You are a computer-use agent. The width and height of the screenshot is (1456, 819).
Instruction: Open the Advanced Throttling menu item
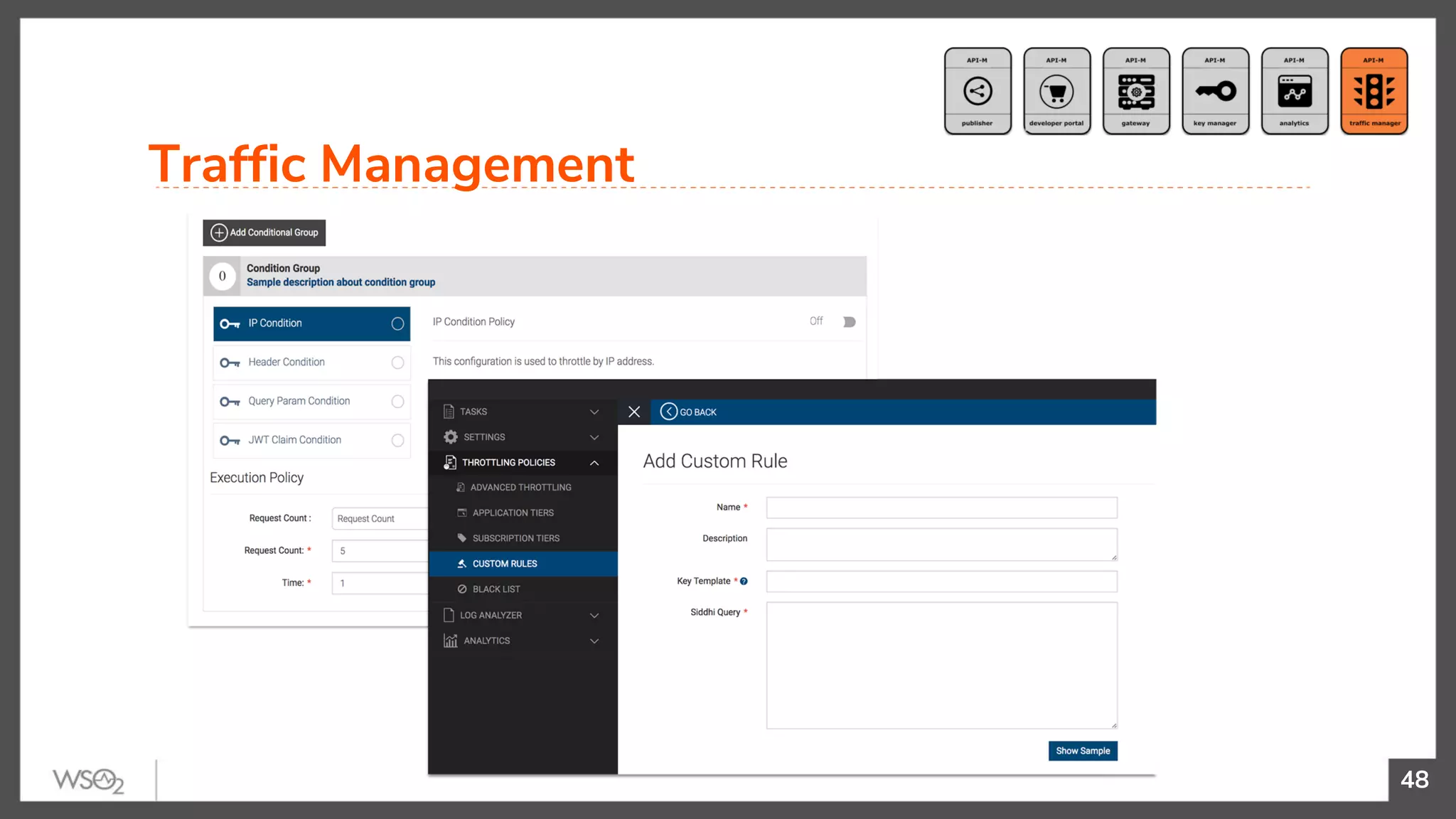click(520, 488)
